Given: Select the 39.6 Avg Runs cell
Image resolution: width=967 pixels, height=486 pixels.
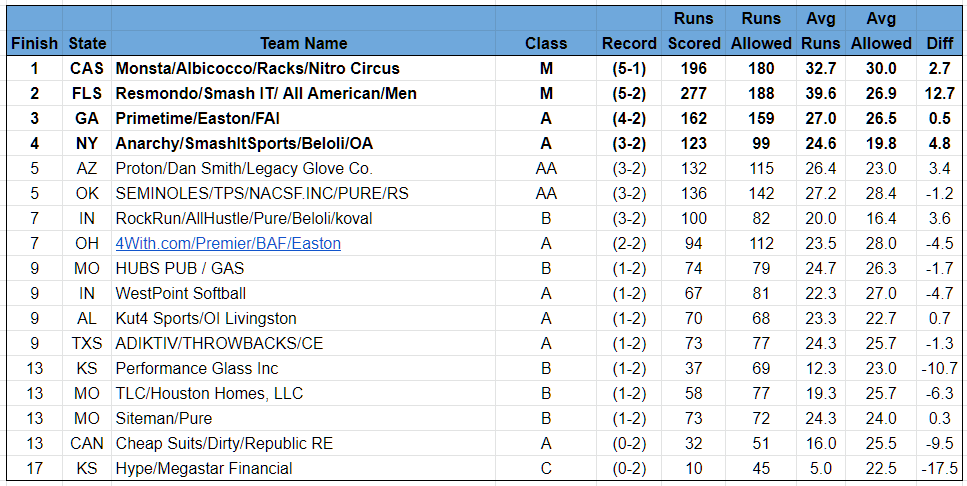Looking at the screenshot, I should [821, 93].
